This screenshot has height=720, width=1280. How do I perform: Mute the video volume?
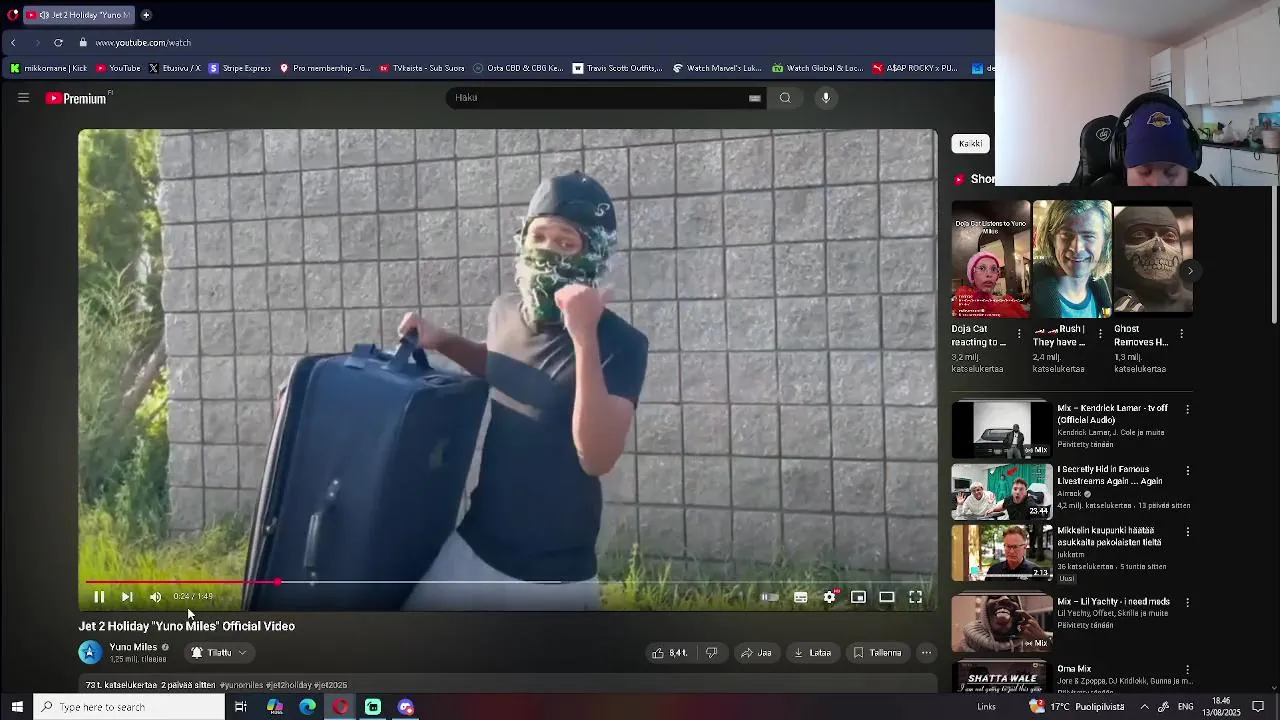(x=155, y=597)
